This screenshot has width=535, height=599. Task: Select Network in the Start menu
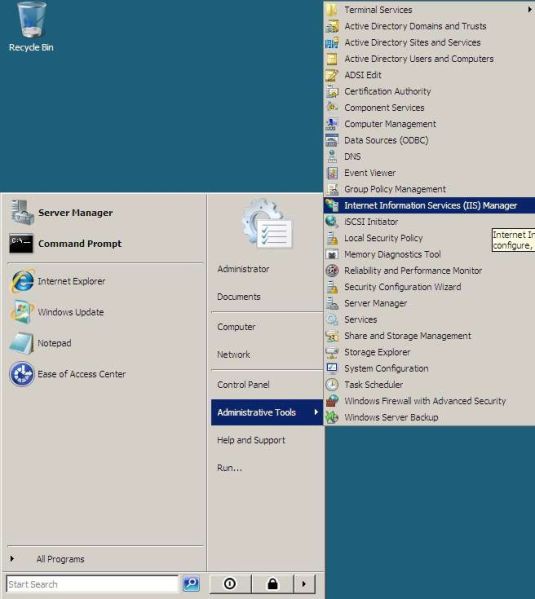(233, 355)
